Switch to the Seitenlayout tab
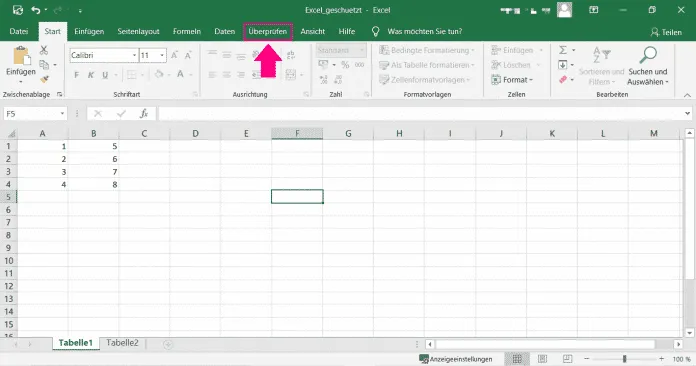Image resolution: width=696 pixels, height=366 pixels. (x=138, y=31)
